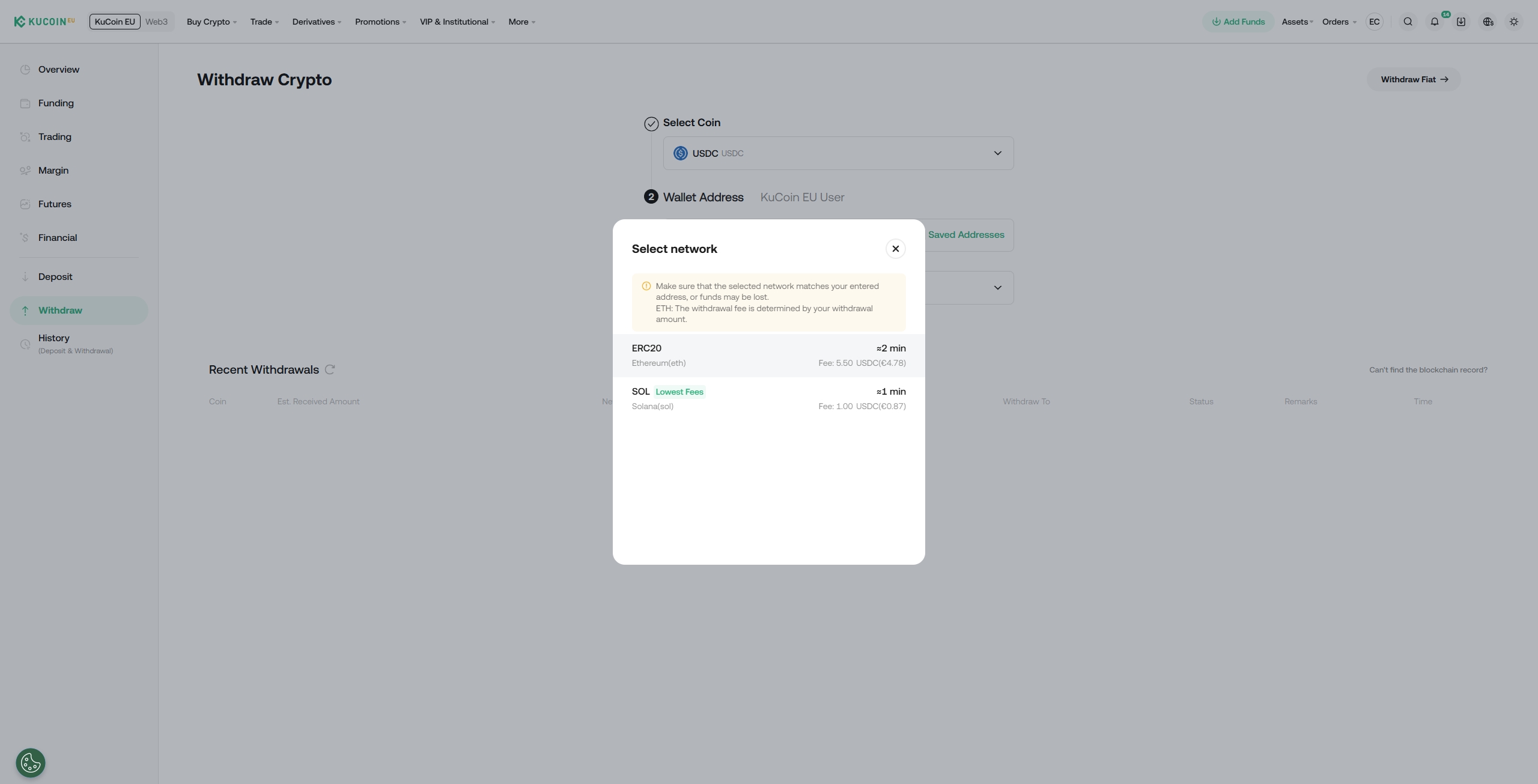Open the search icon in header
The image size is (1538, 784).
[1408, 22]
